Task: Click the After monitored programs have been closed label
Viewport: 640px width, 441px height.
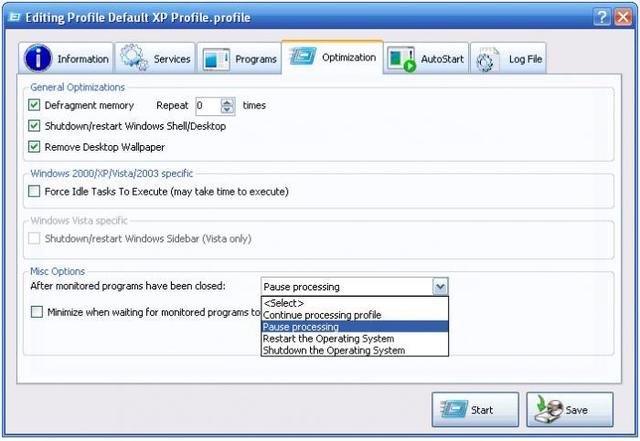Action: point(128,286)
